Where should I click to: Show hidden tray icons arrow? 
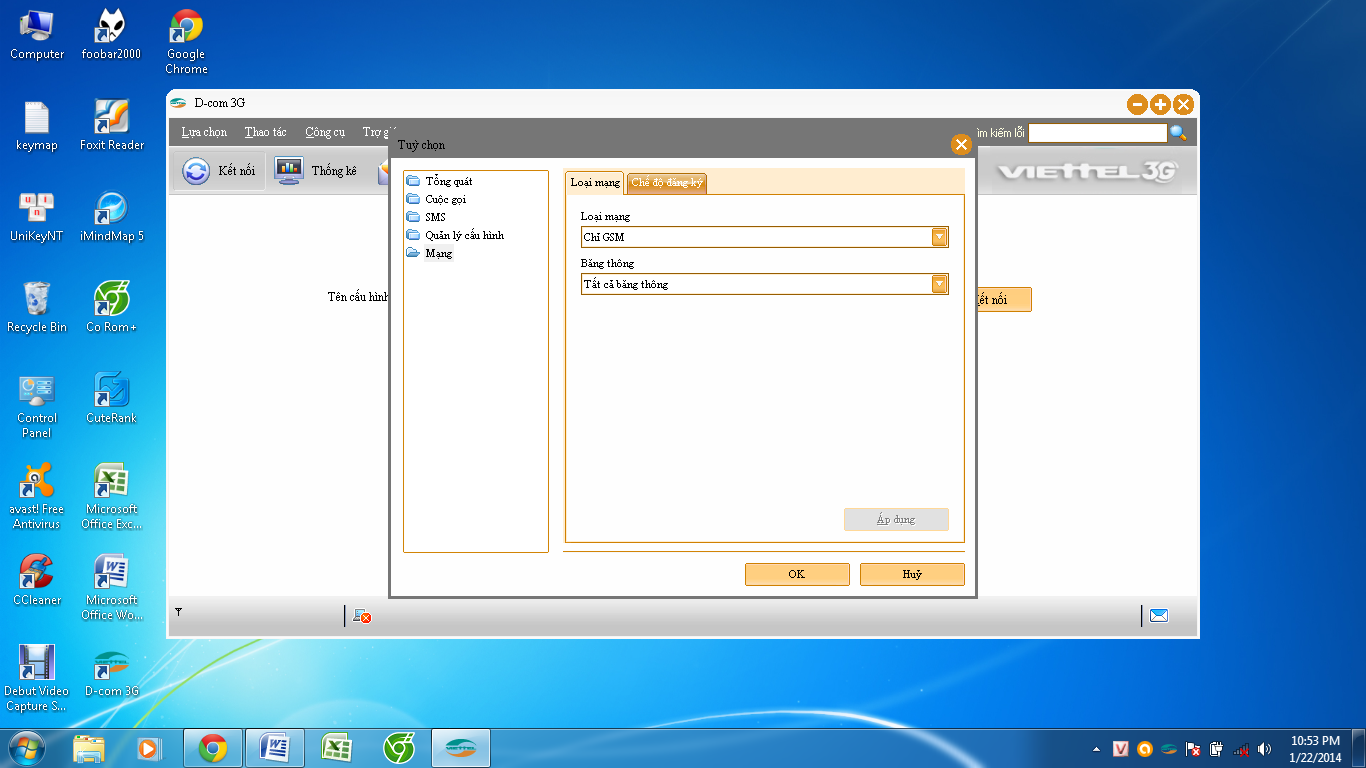(1097, 749)
